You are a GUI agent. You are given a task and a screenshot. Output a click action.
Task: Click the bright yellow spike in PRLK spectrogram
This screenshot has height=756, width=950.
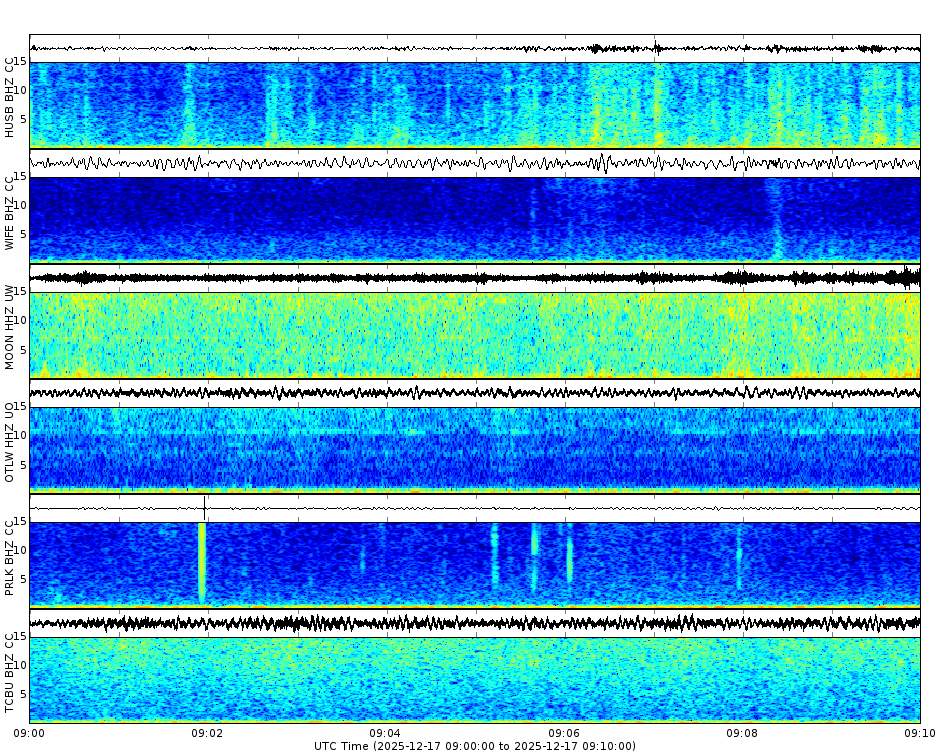pyautogui.click(x=202, y=565)
